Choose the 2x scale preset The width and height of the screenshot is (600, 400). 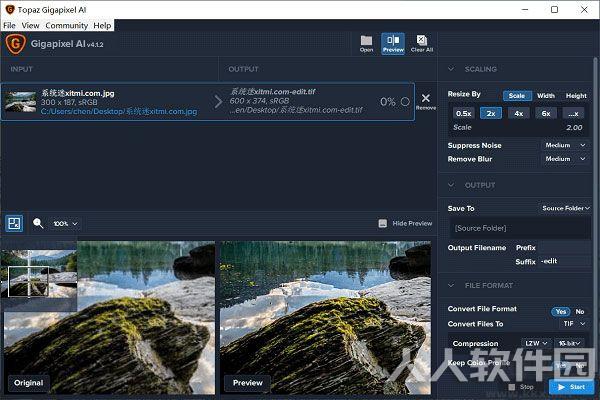tap(491, 113)
